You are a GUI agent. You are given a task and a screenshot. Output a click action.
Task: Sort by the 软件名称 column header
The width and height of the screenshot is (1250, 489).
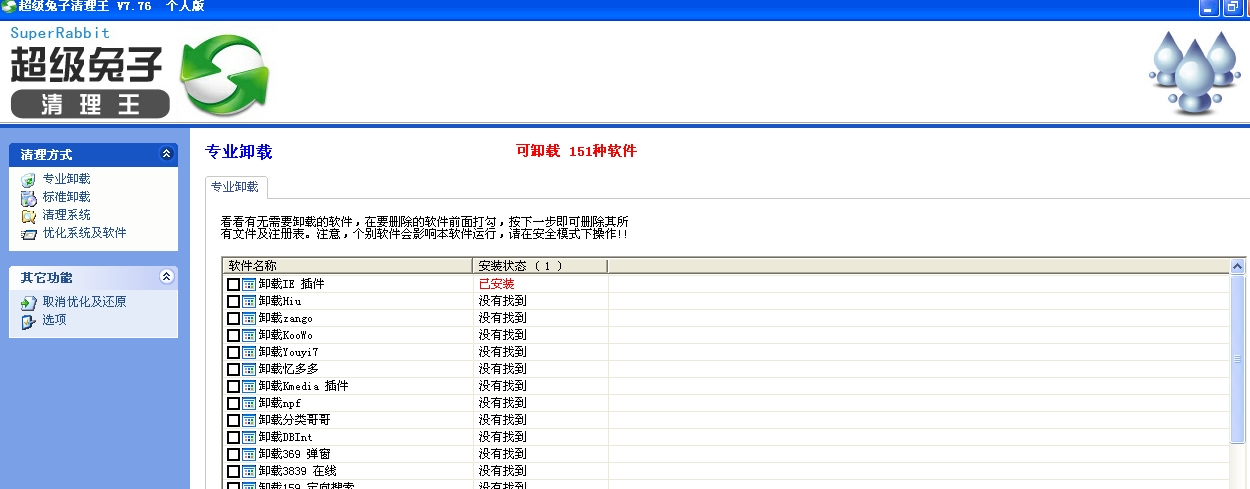[347, 265]
